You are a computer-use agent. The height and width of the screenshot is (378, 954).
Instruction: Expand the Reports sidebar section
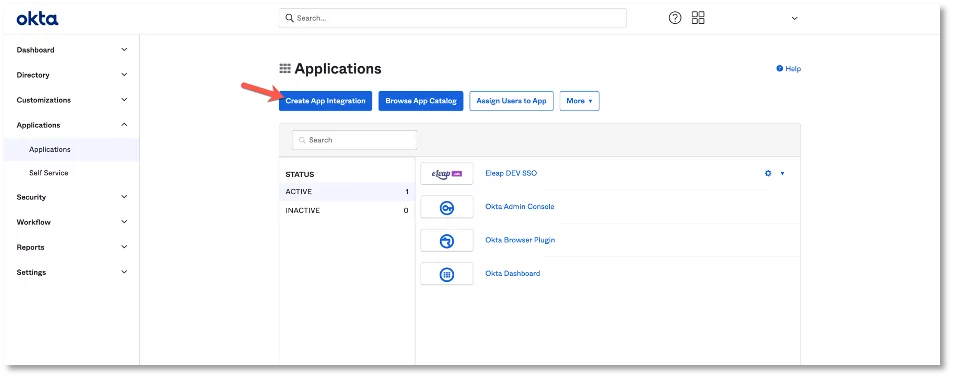pos(124,247)
